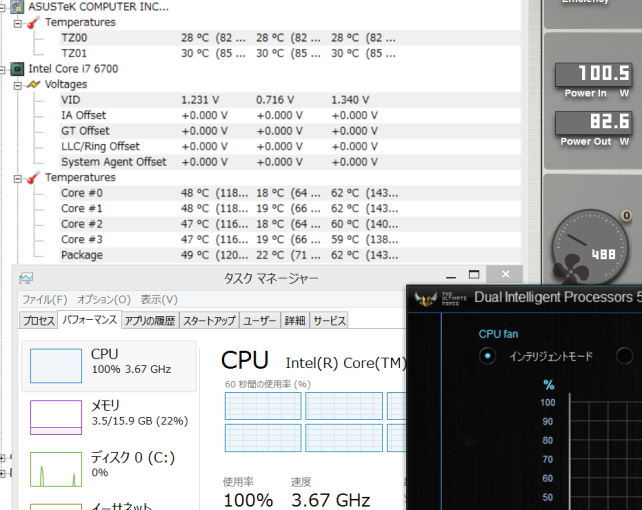642x510 pixels.
Task: Select the VID voltage row
Action: click(x=290, y=100)
